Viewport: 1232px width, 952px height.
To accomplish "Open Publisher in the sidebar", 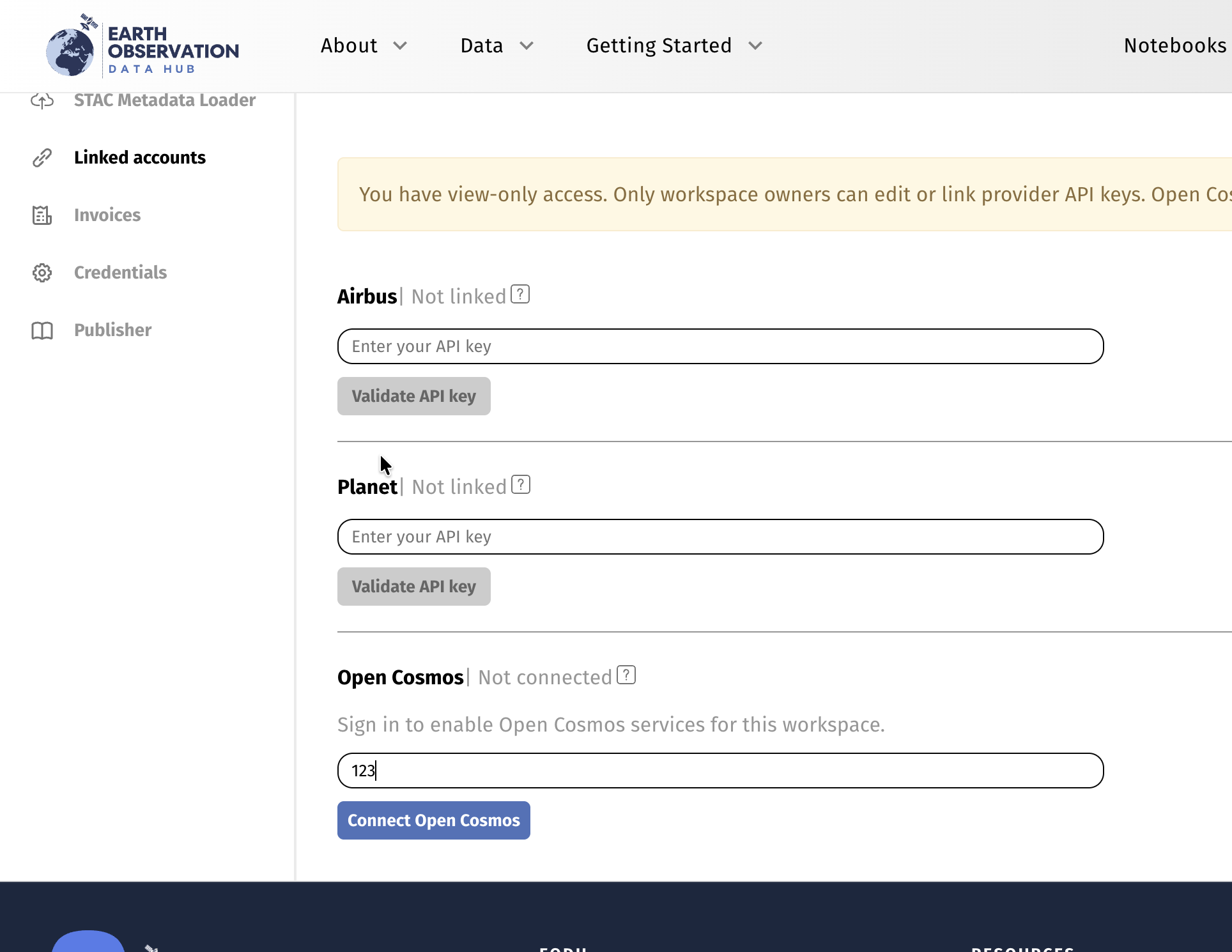I will (112, 330).
